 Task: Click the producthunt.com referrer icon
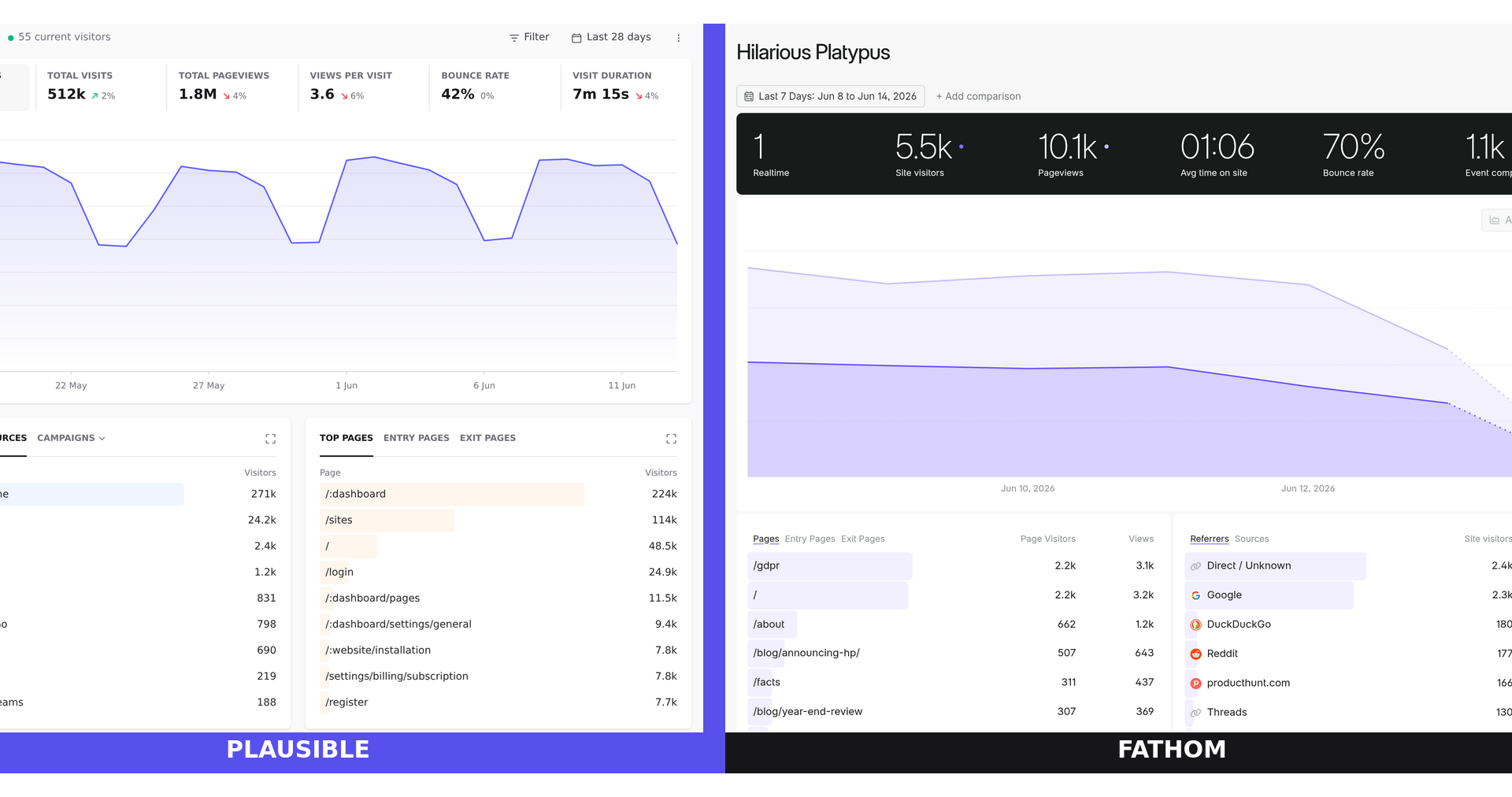(x=1195, y=684)
